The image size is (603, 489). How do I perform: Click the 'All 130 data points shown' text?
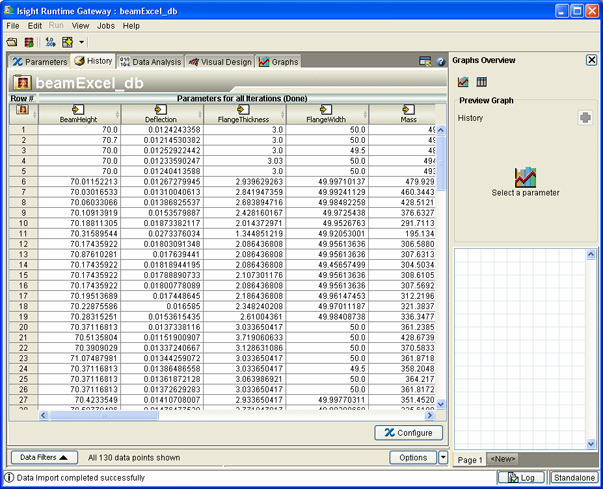coord(134,457)
